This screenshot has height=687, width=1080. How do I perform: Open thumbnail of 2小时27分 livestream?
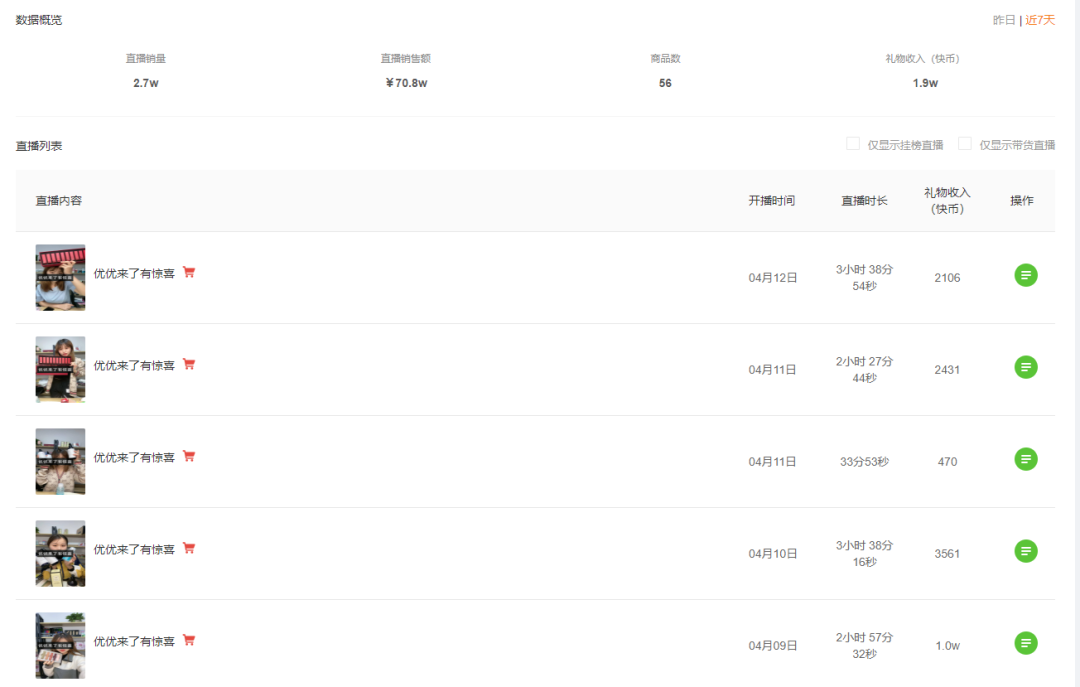[x=61, y=369]
